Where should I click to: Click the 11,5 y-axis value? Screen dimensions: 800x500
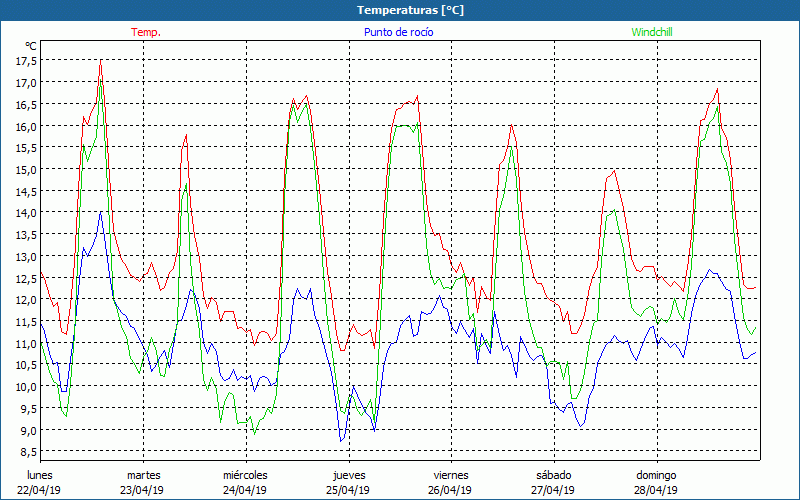pyautogui.click(x=27, y=321)
